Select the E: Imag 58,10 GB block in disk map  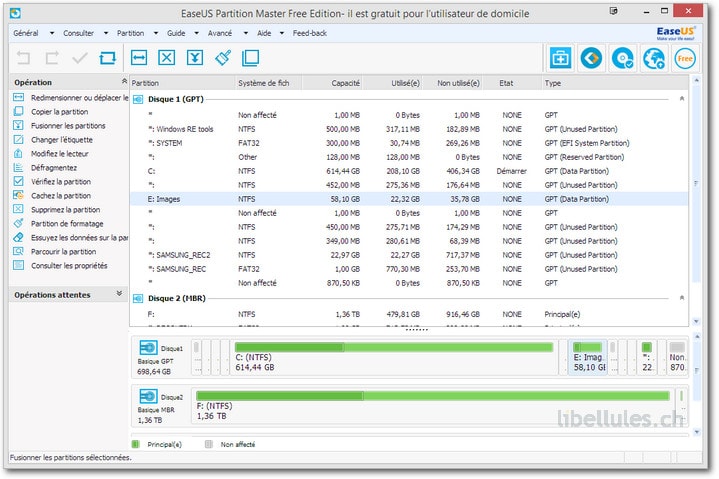point(588,358)
